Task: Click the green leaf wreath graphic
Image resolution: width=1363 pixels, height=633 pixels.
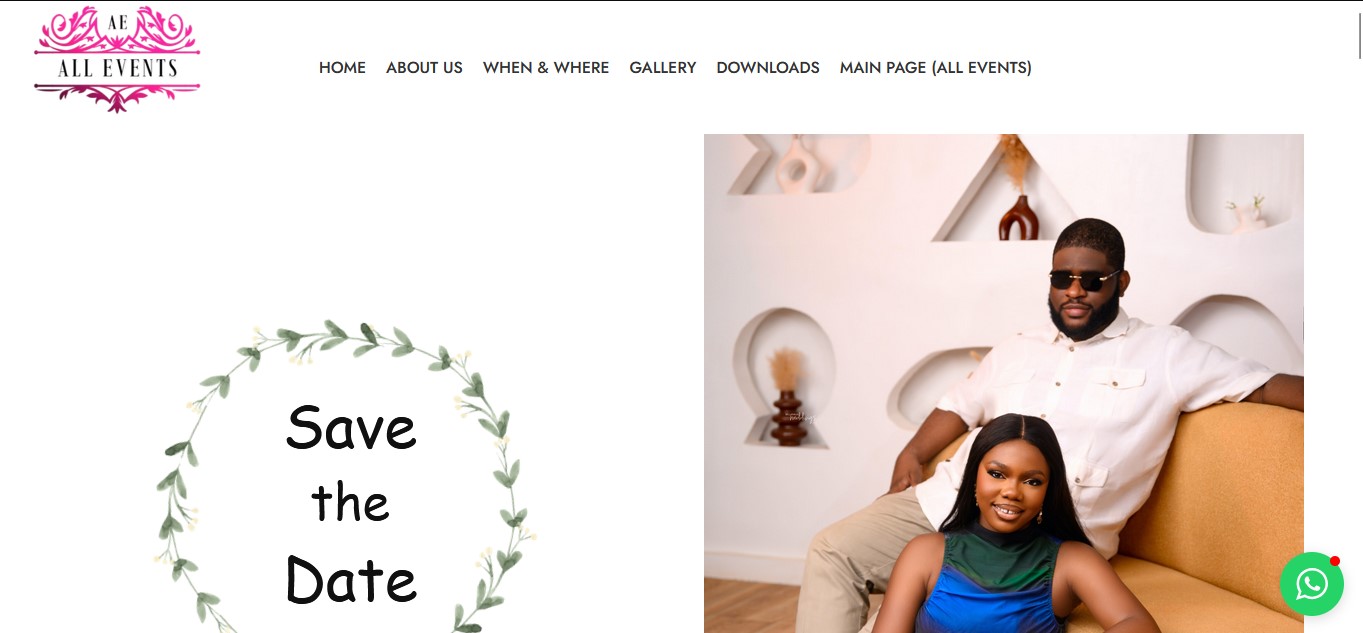Action: [x=345, y=477]
